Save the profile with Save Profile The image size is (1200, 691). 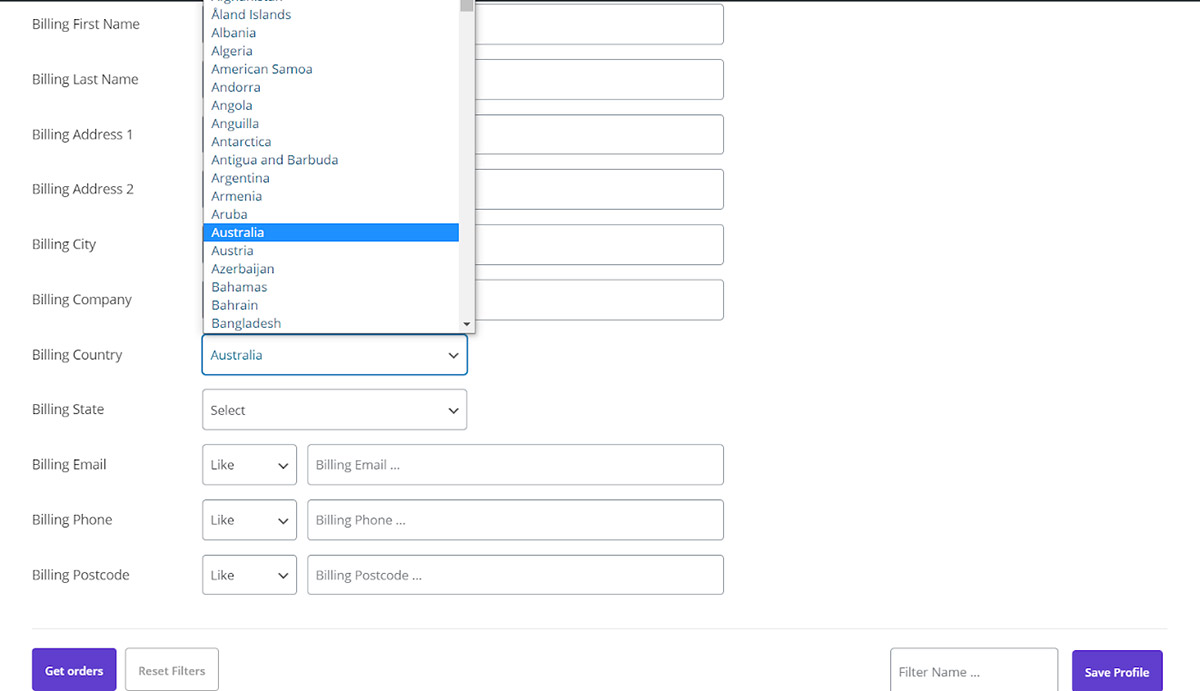(x=1116, y=671)
